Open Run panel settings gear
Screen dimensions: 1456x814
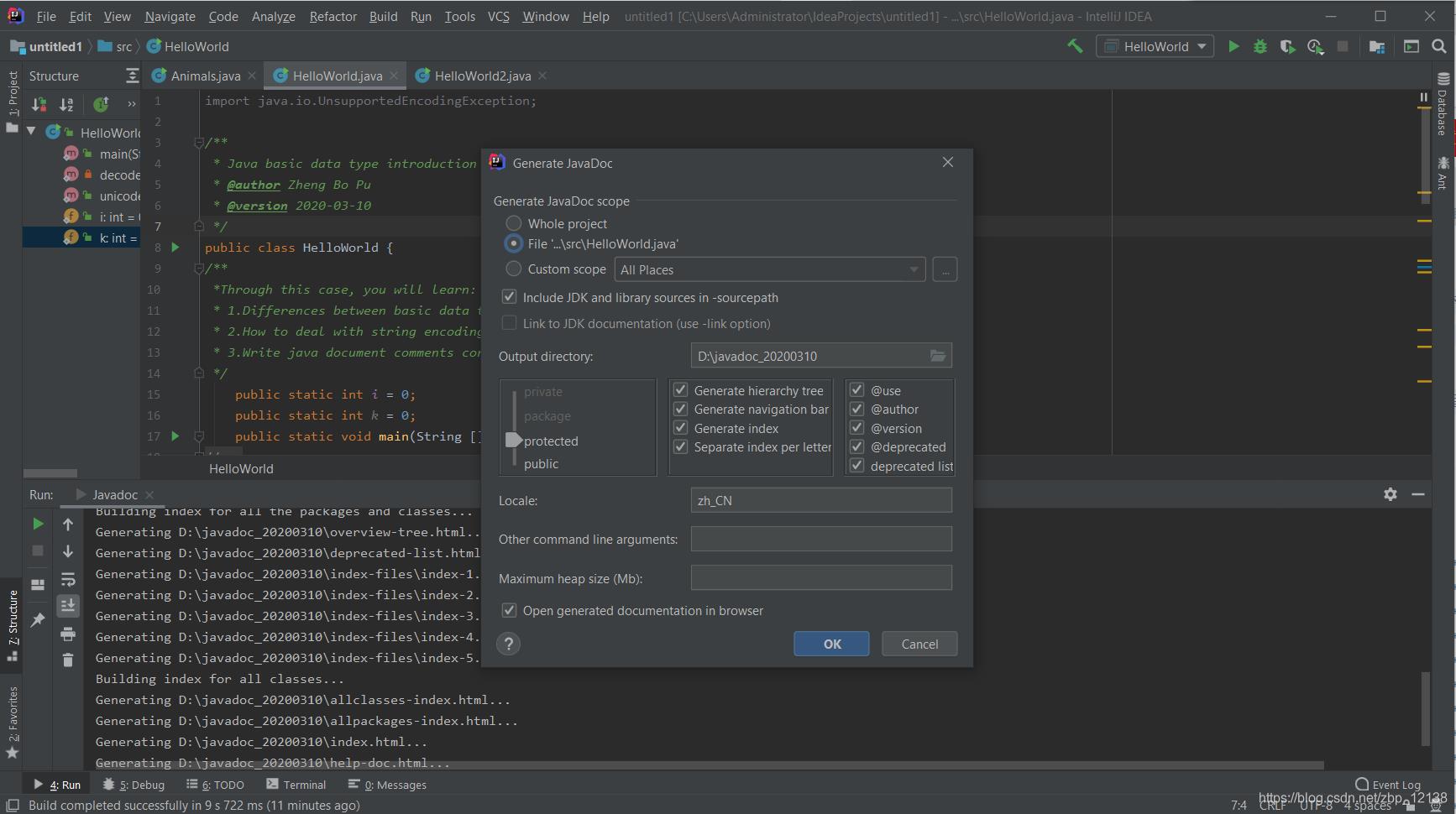(1391, 494)
